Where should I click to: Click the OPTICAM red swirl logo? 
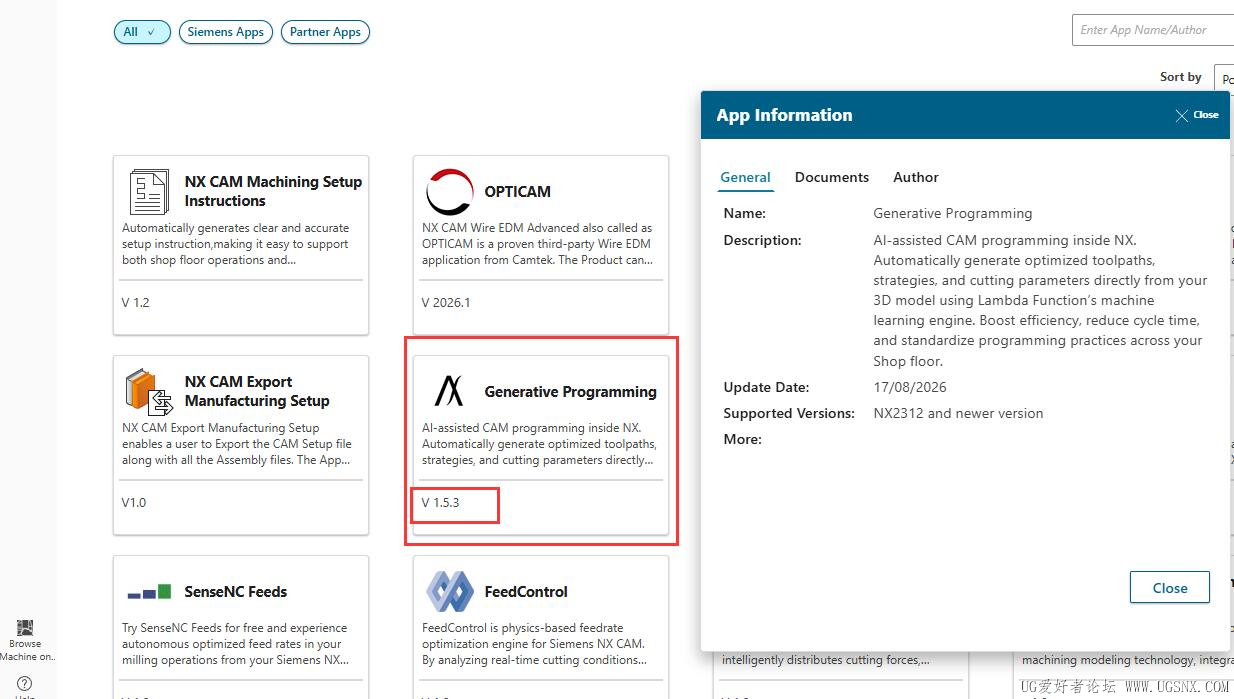pyautogui.click(x=449, y=191)
